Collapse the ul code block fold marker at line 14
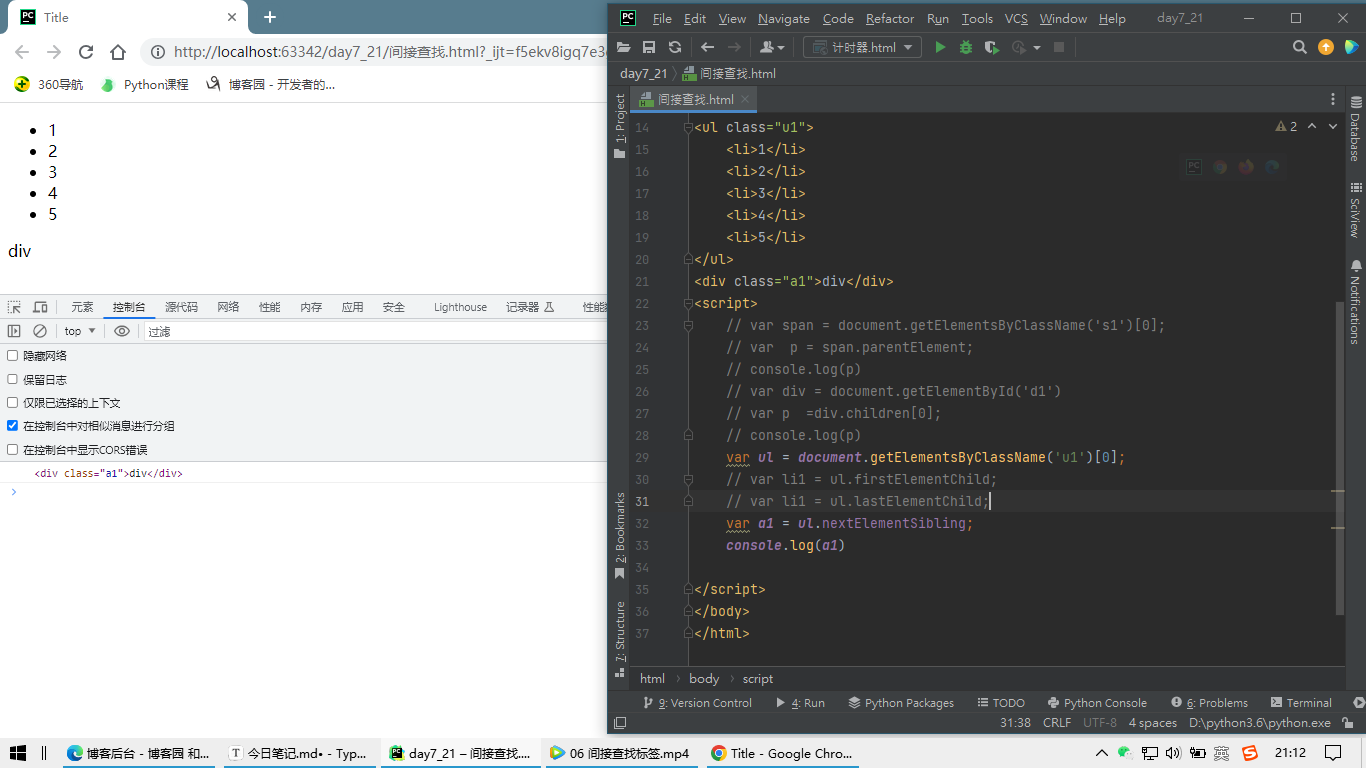The height and width of the screenshot is (768, 1366). pyautogui.click(x=687, y=128)
